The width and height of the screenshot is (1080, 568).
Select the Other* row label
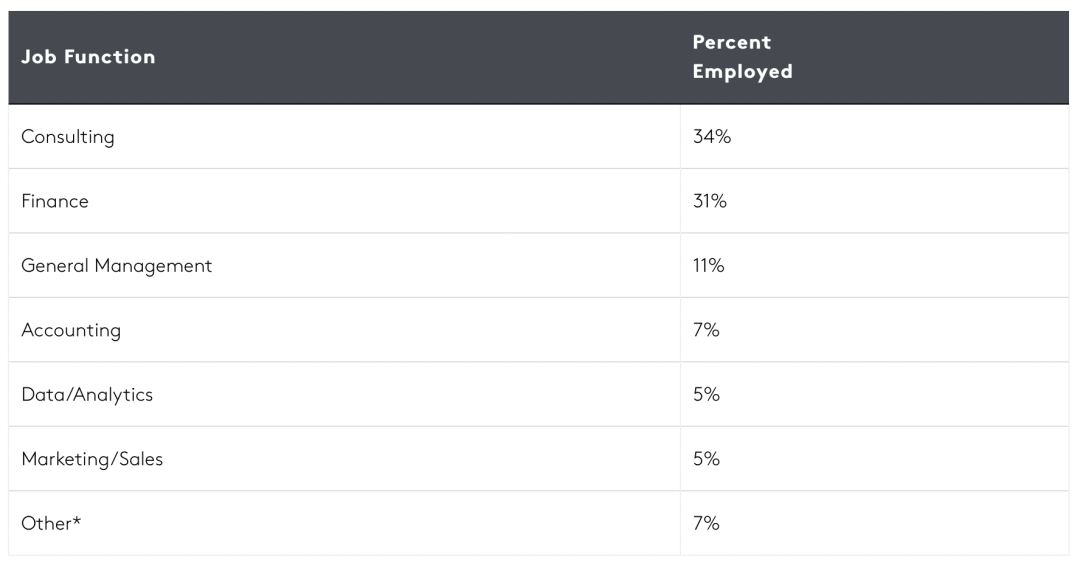point(51,523)
